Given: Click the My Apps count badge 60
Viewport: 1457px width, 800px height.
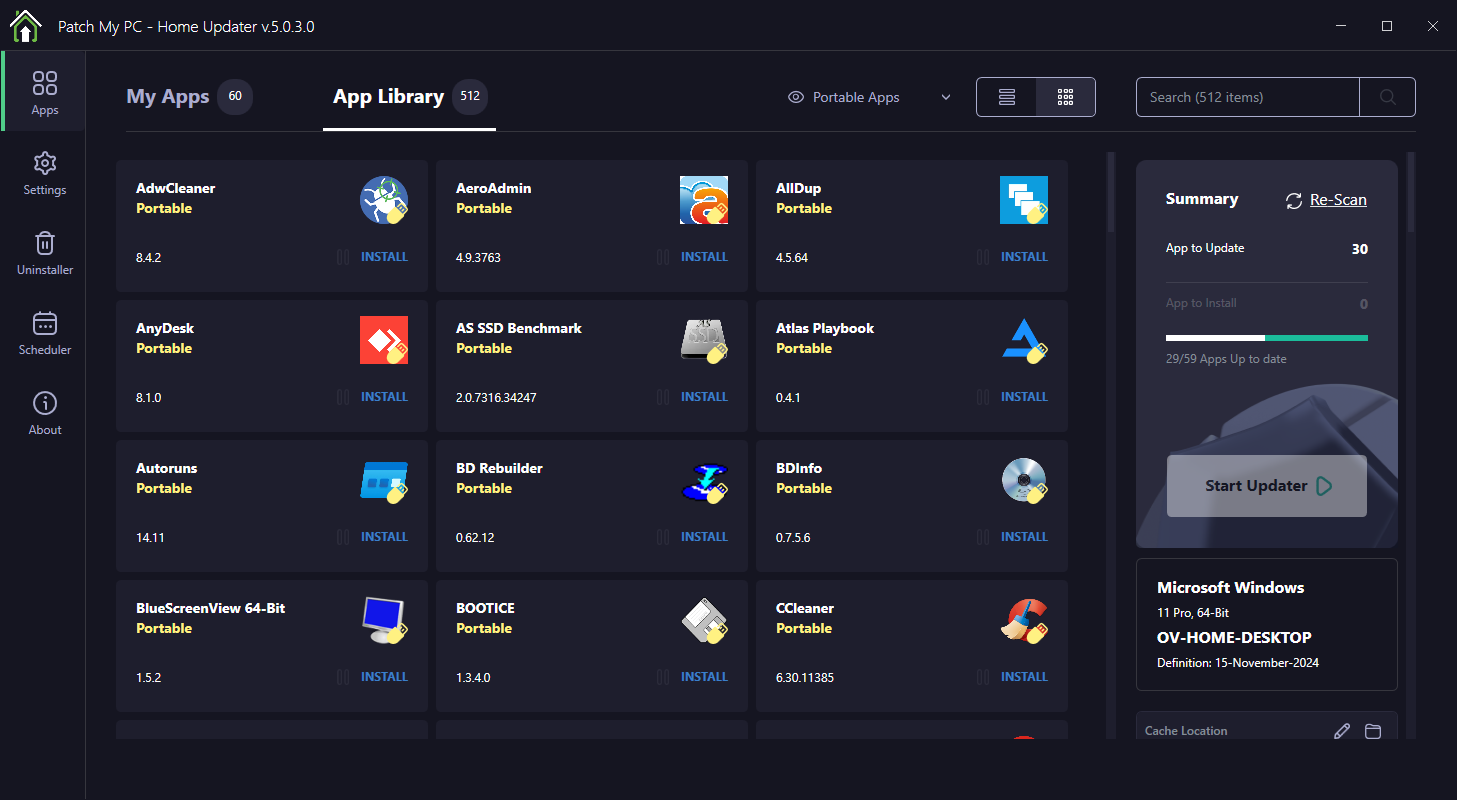Looking at the screenshot, I should point(235,97).
